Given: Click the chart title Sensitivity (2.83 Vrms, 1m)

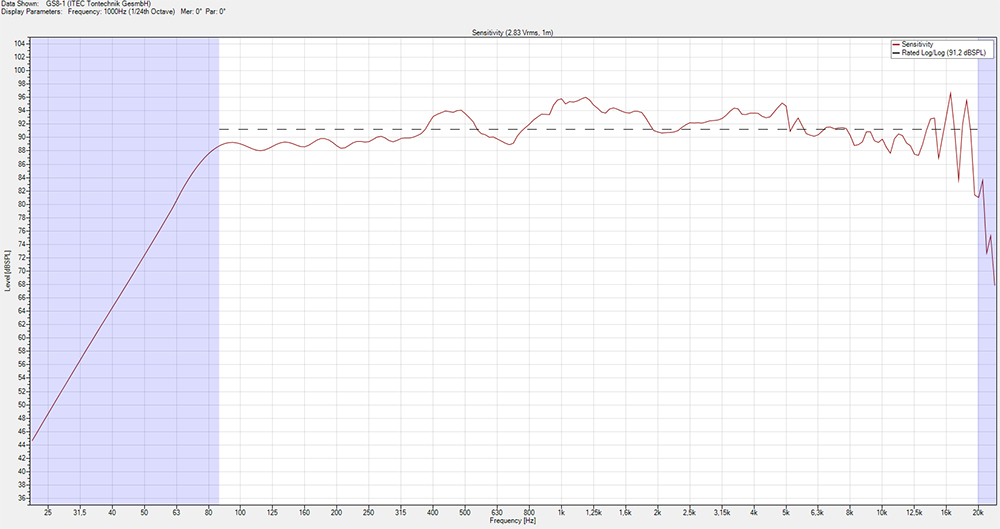Looking at the screenshot, I should click(x=513, y=32).
